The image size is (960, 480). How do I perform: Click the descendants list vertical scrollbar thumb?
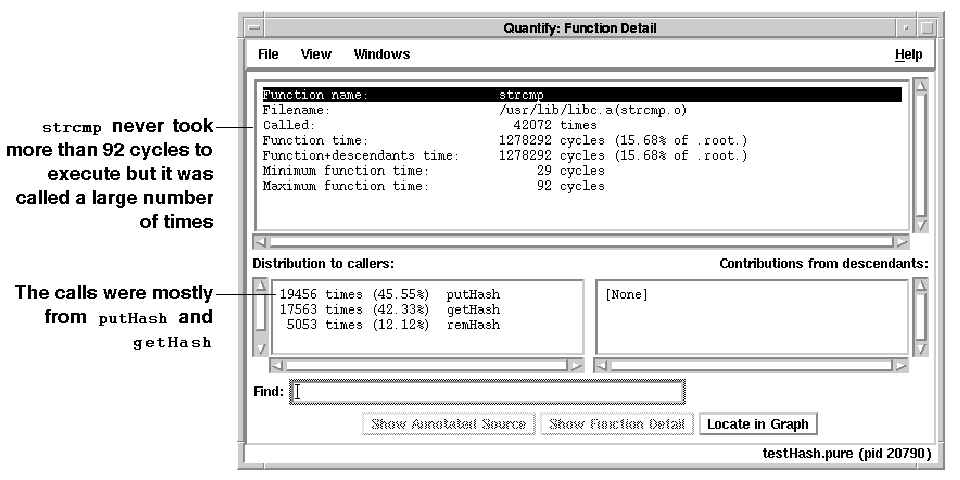[x=921, y=317]
